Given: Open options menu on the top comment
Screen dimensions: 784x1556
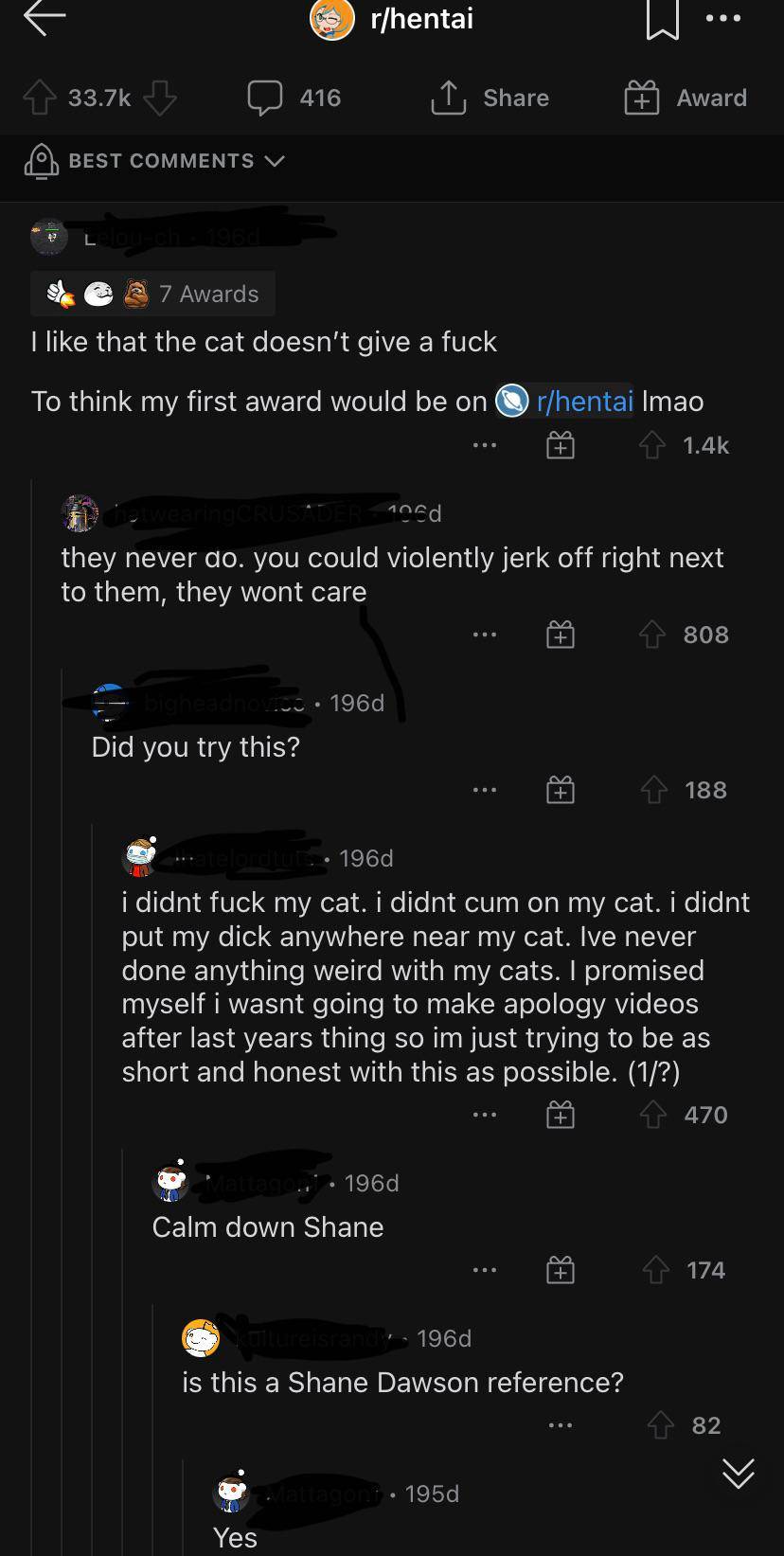Looking at the screenshot, I should pos(484,445).
